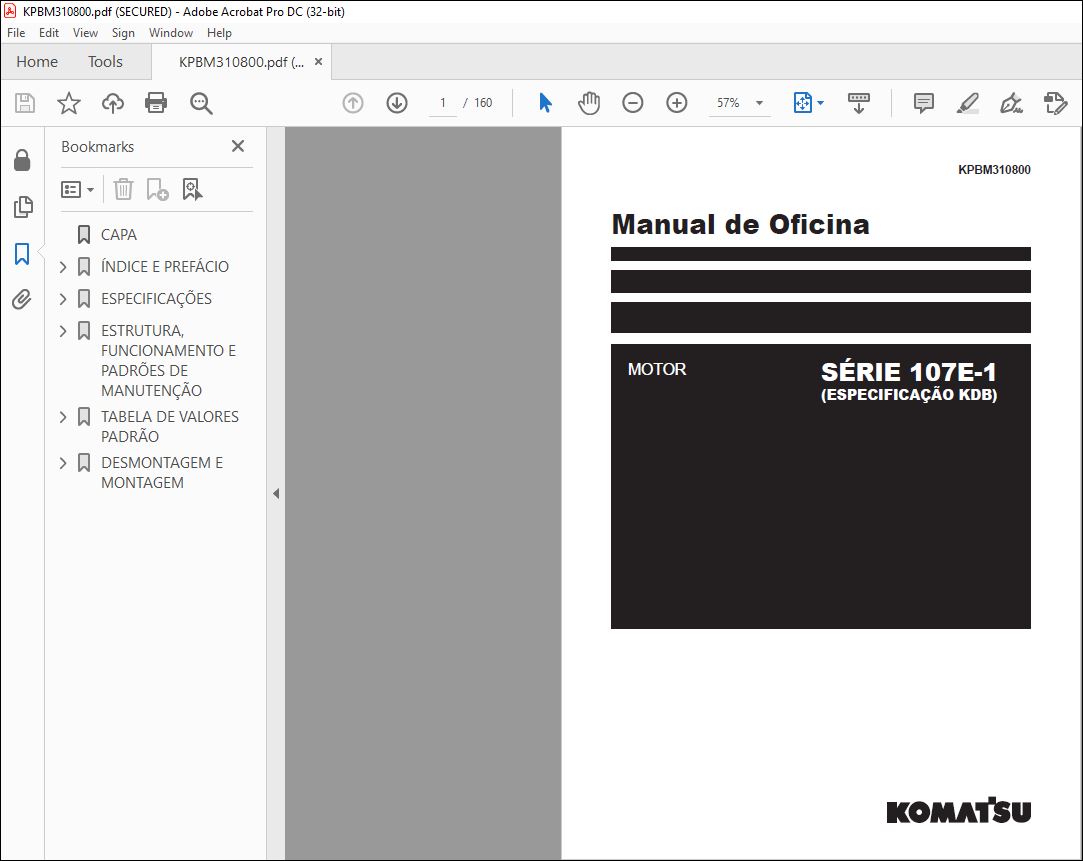
Task: Expand the ÍNDICE E PREFÁCIO bookmark
Action: (63, 267)
